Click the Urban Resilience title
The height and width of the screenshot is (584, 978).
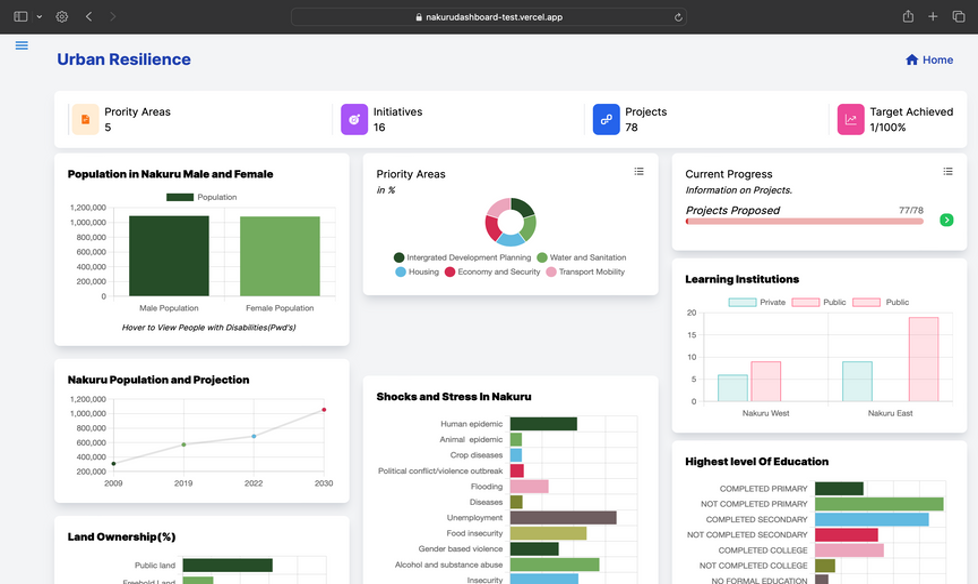pyautogui.click(x=124, y=59)
